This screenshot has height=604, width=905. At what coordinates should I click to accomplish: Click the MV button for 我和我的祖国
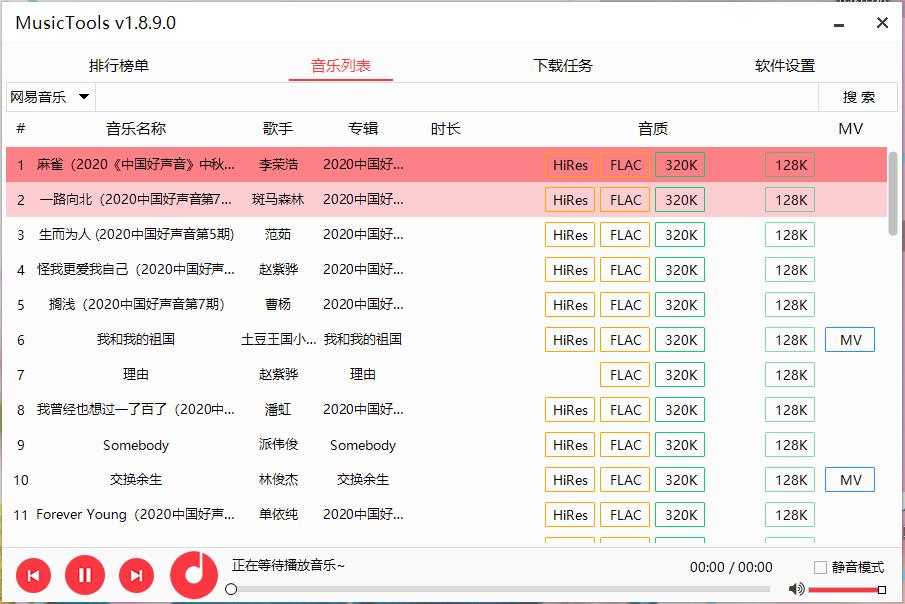click(x=849, y=339)
